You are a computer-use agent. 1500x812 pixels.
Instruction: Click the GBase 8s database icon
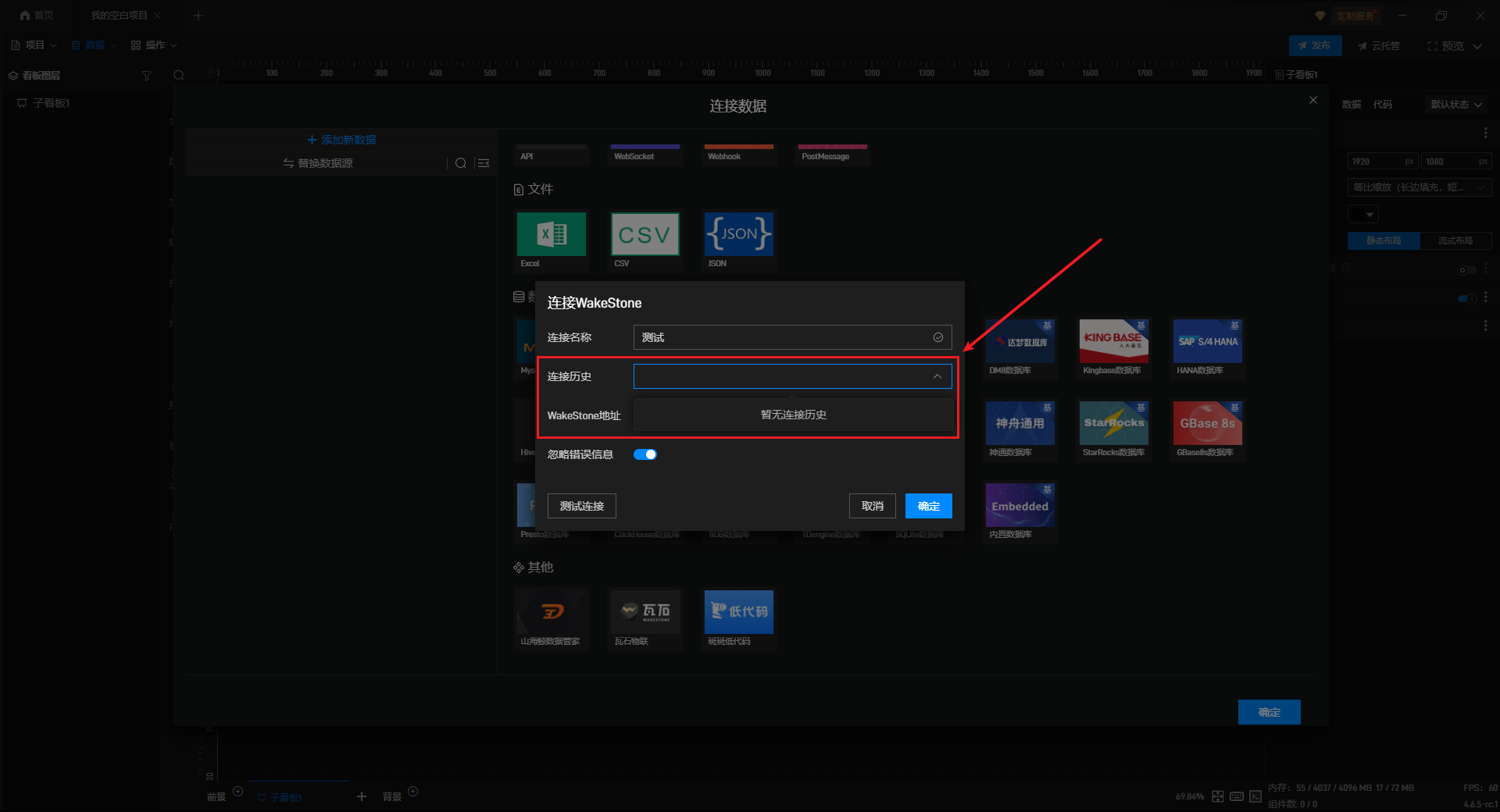[1207, 423]
